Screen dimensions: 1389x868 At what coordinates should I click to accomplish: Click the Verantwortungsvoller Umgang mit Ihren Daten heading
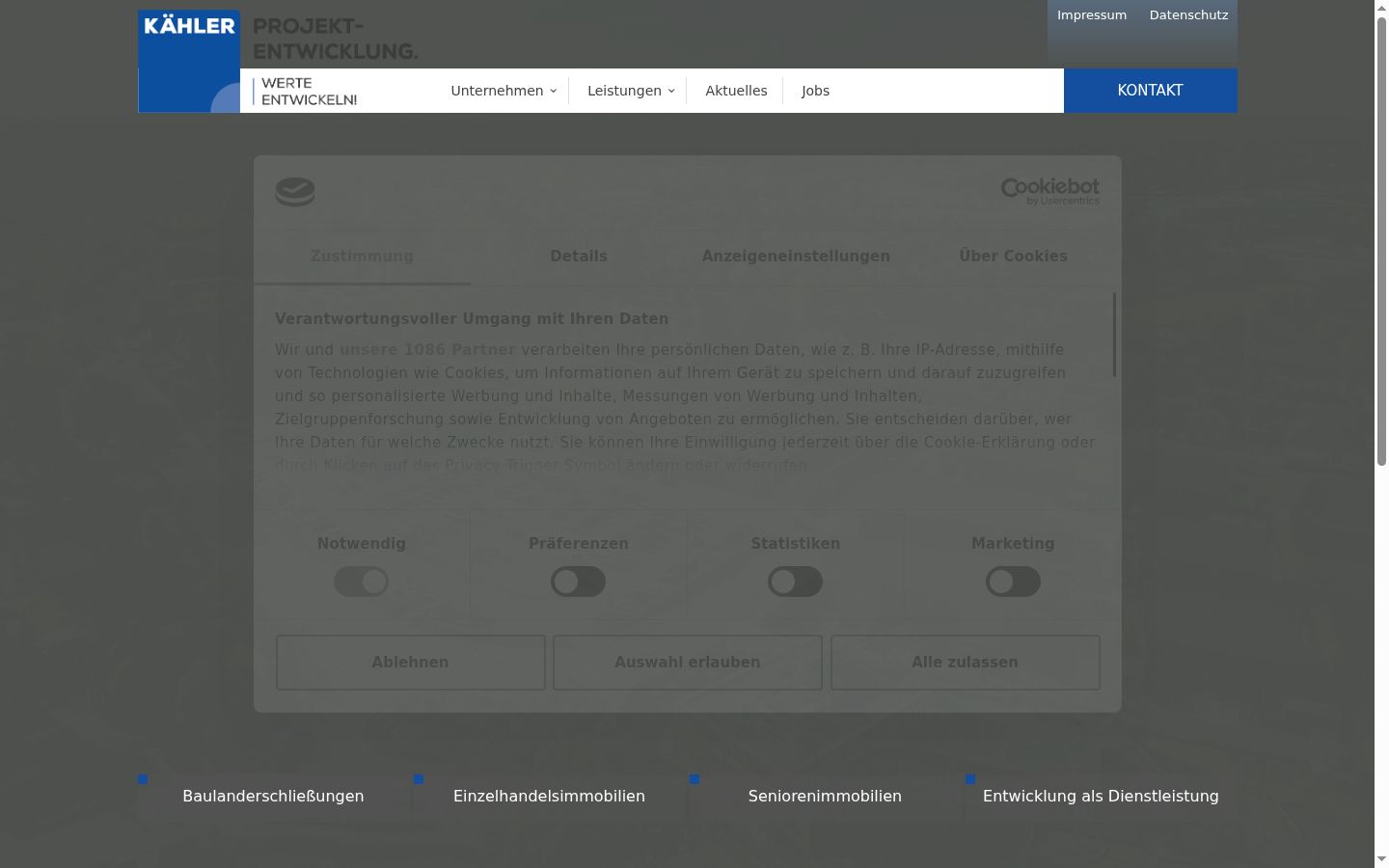[x=472, y=319]
